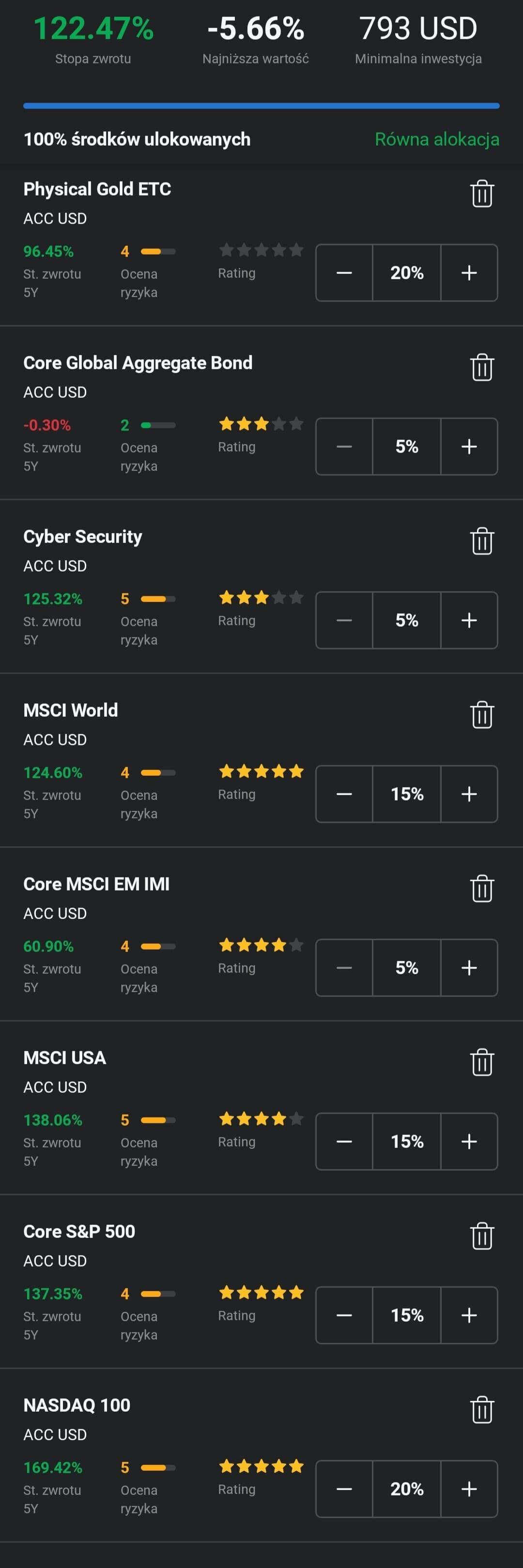Image resolution: width=523 pixels, height=1568 pixels.
Task: Tap MSCI World five-star rating
Action: pos(261,771)
